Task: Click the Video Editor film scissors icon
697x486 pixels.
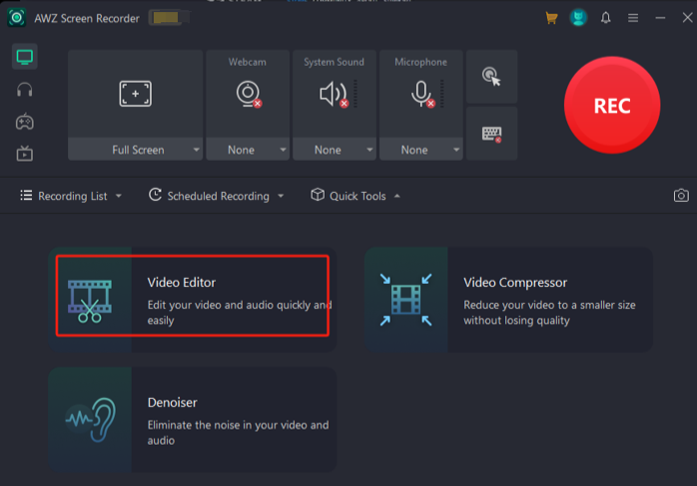Action: 90,301
